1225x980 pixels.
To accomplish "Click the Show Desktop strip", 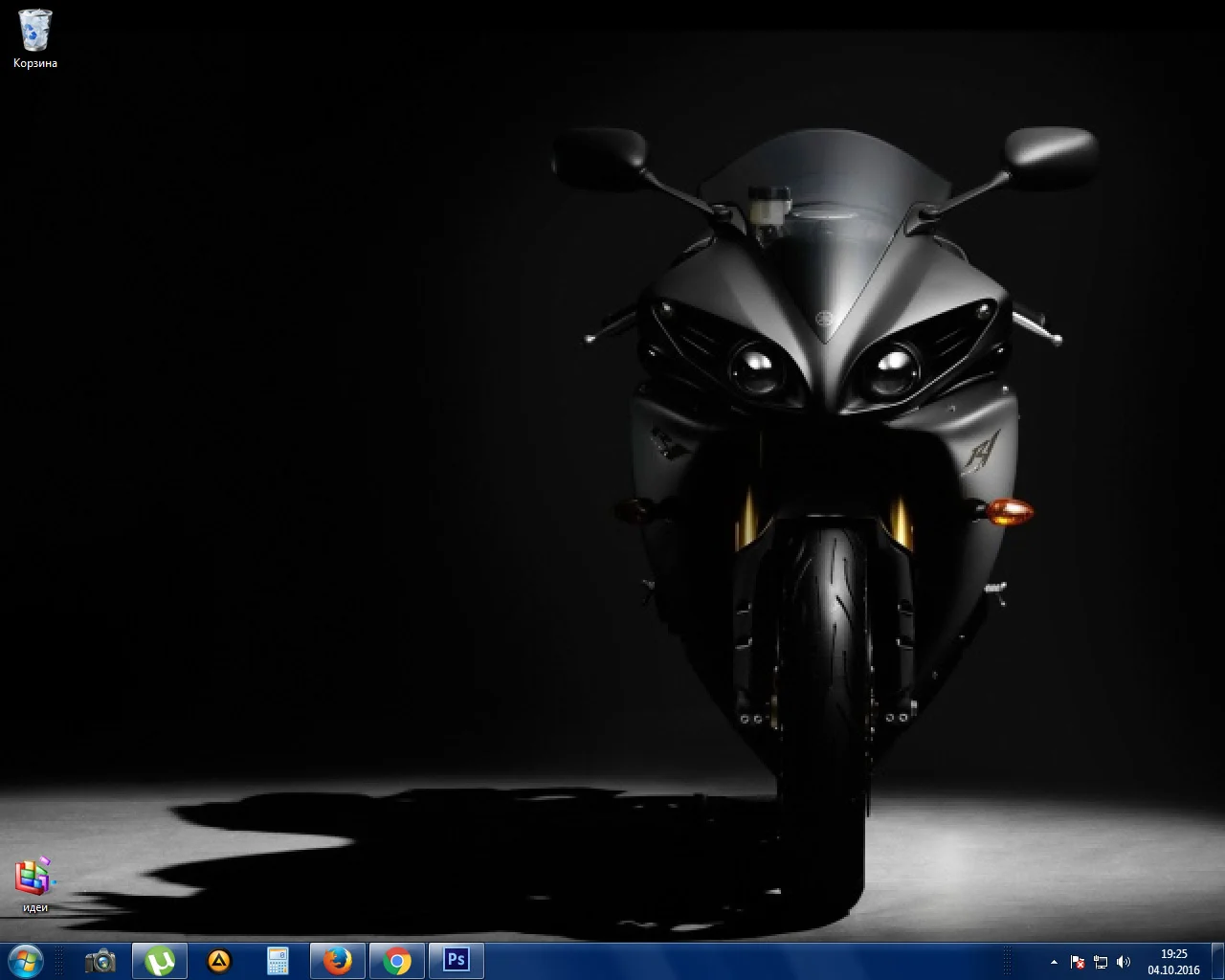I will pos(1218,961).
